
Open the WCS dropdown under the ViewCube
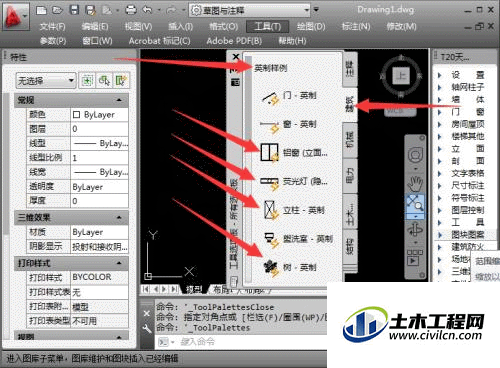(400, 111)
